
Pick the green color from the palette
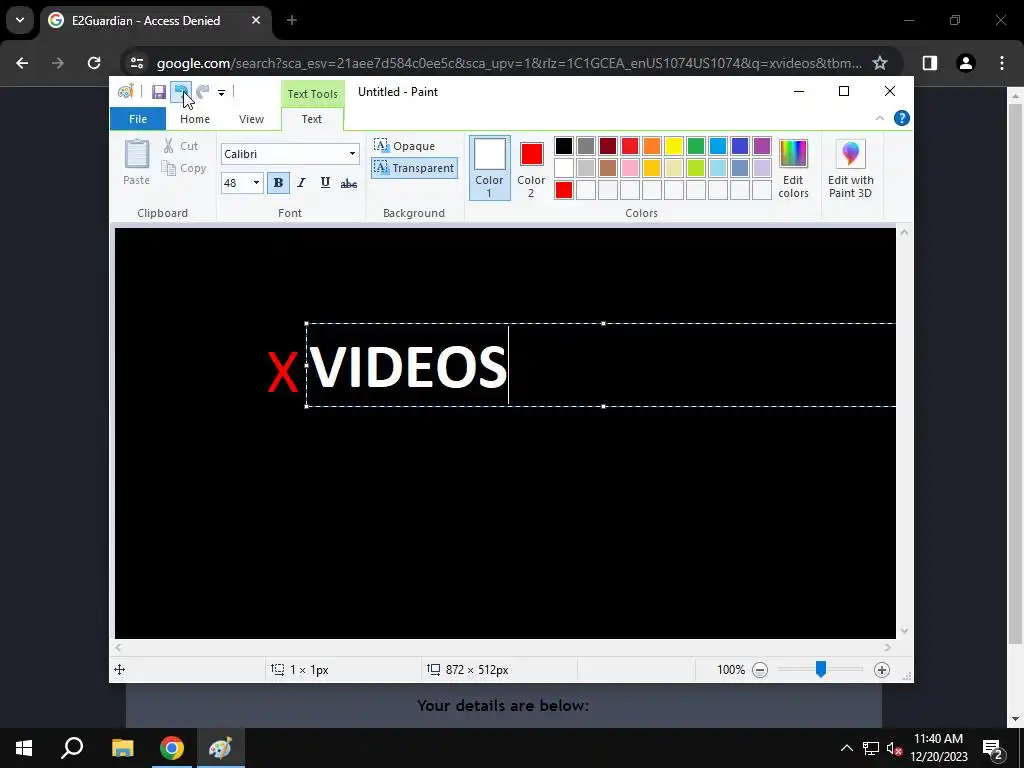pyautogui.click(x=696, y=146)
